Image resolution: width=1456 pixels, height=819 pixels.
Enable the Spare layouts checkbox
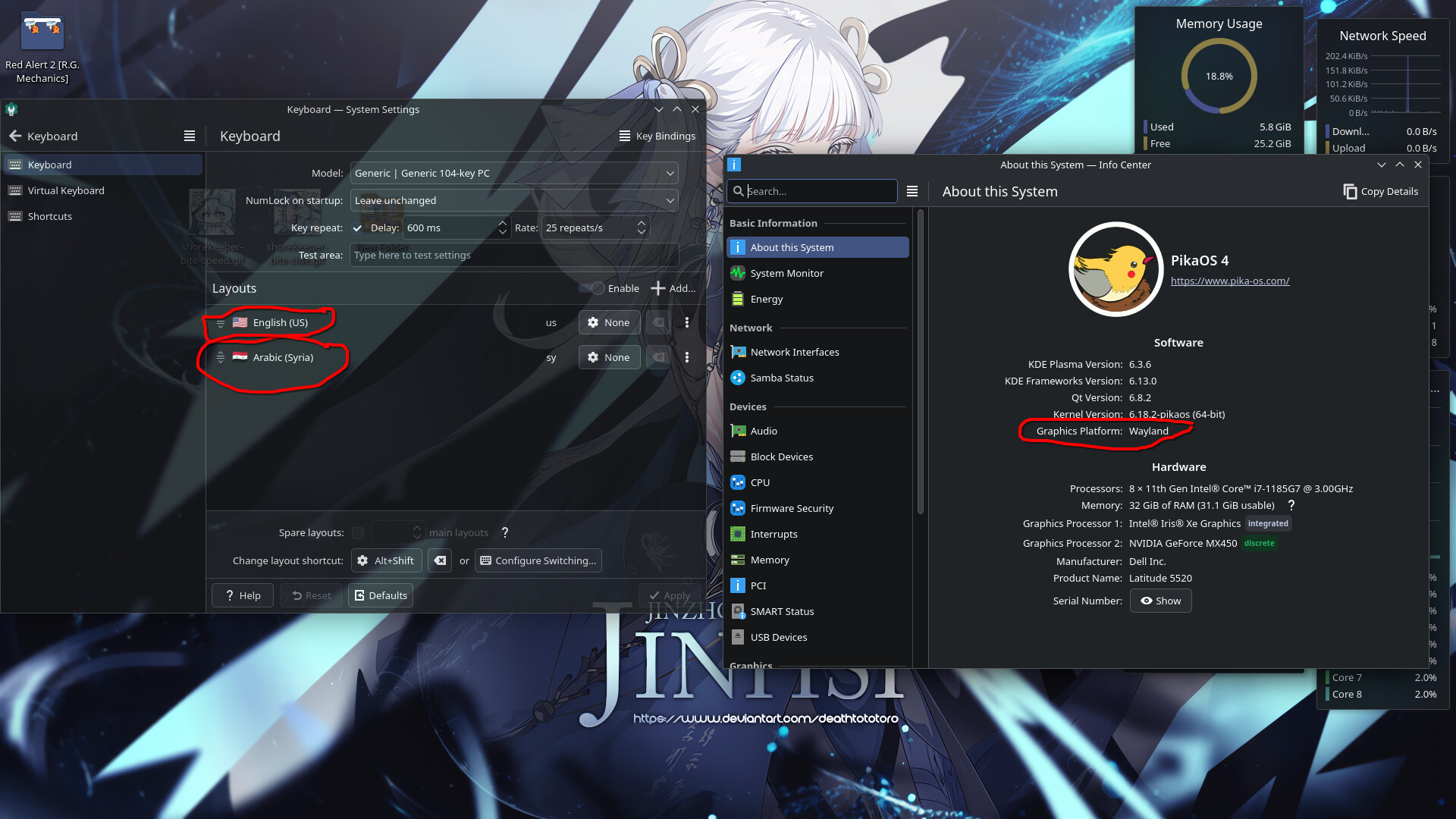[358, 532]
